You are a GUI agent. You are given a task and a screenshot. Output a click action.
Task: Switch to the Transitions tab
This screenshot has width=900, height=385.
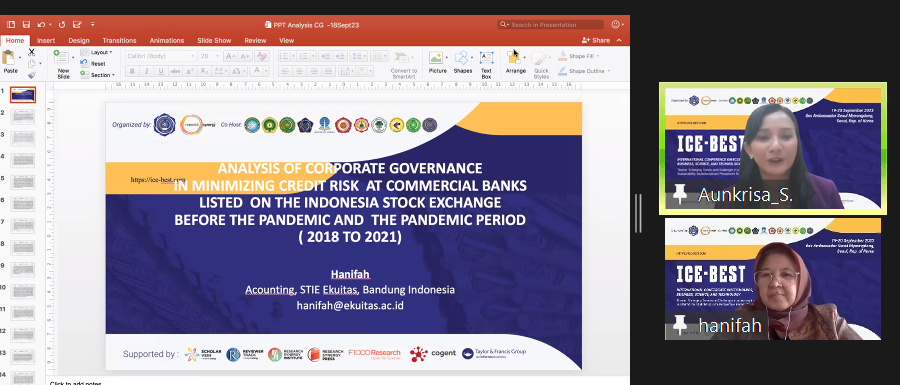point(119,41)
